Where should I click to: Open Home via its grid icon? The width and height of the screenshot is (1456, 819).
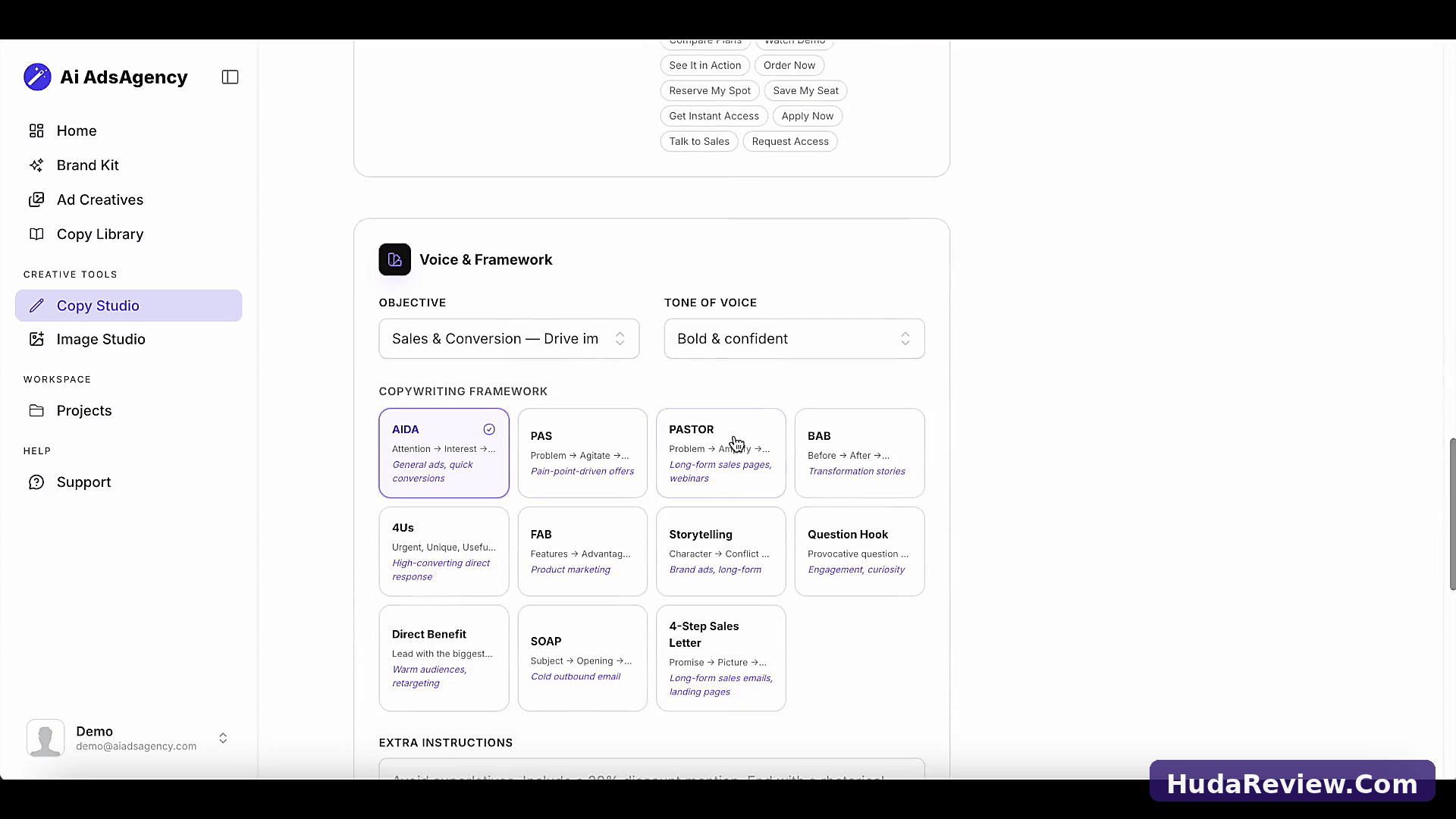tap(36, 130)
